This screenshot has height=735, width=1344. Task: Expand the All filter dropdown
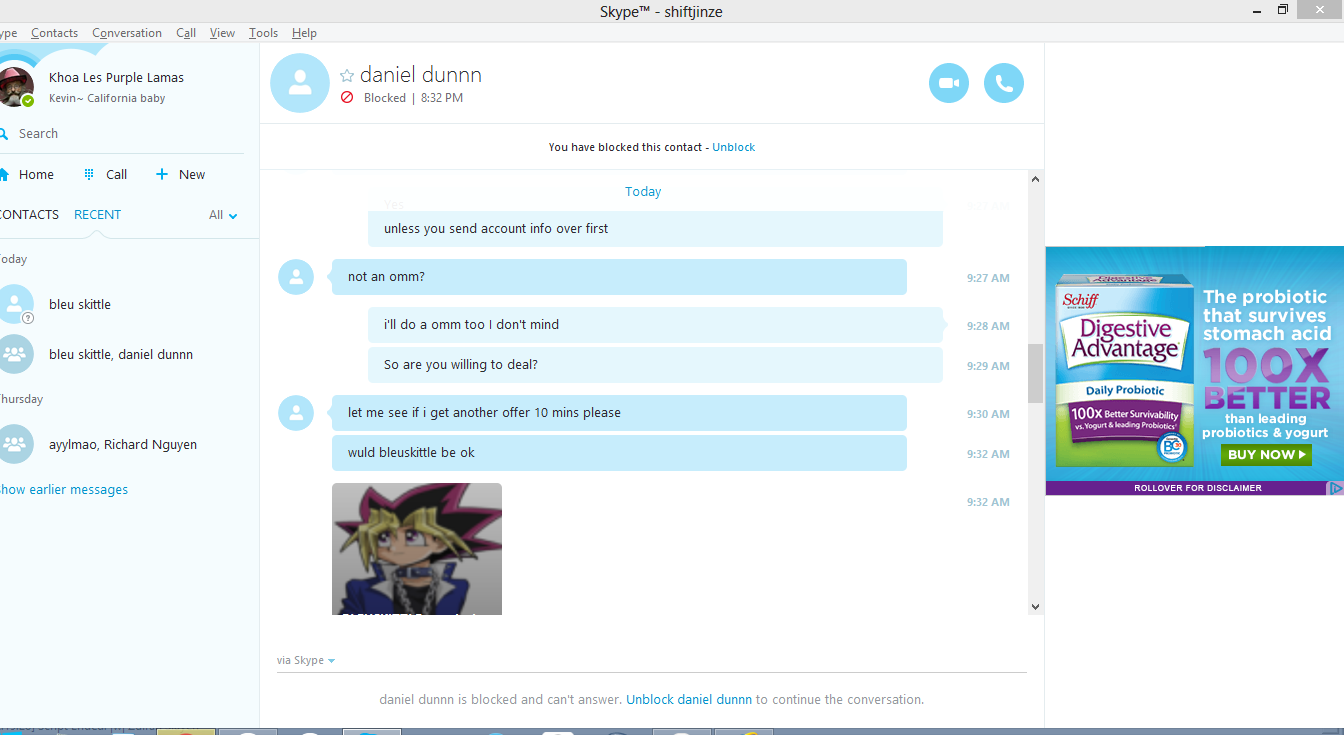[x=223, y=215]
